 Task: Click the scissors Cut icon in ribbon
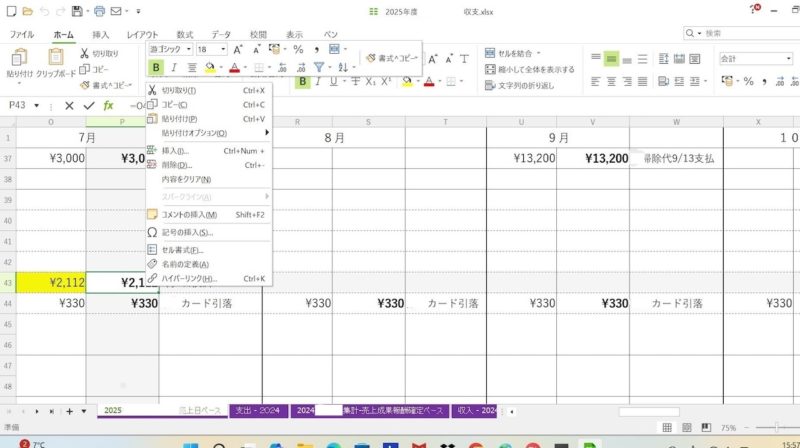[84, 53]
